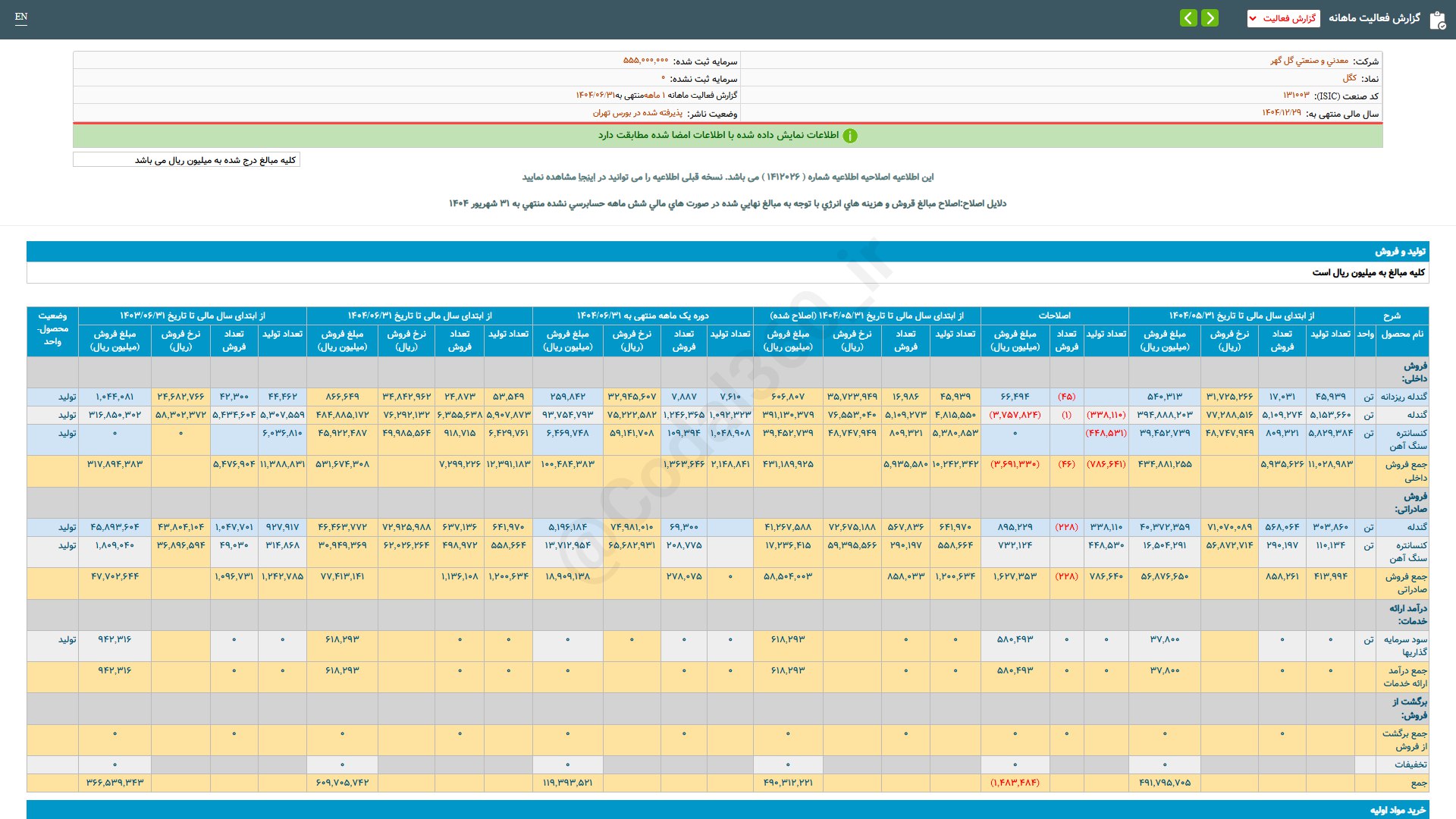Click the monthly activity report clipboard icon

[1437, 20]
